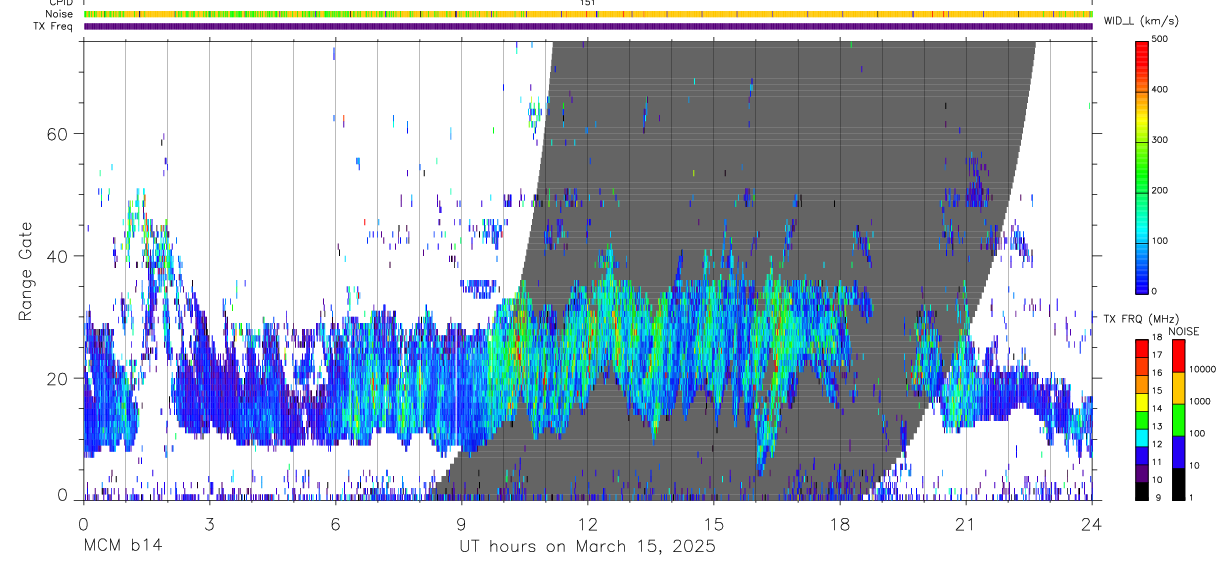Click the 21 UT hour tick label

click(x=966, y=523)
